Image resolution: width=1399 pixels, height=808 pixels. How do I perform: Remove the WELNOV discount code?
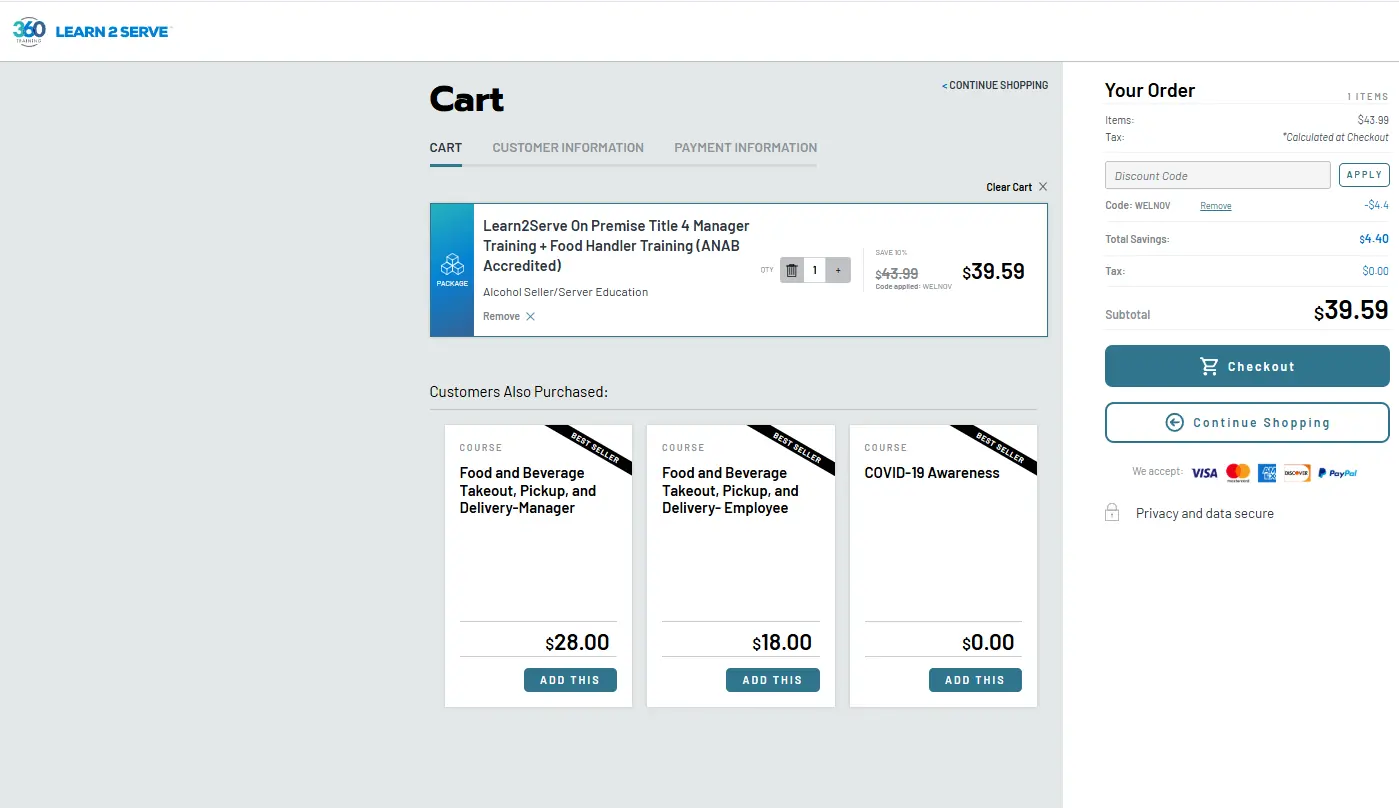coord(1215,206)
